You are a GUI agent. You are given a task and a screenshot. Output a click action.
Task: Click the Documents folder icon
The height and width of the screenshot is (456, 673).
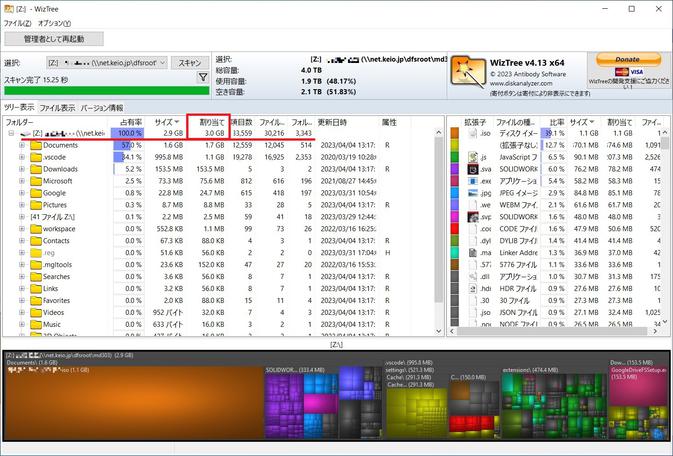35,145
